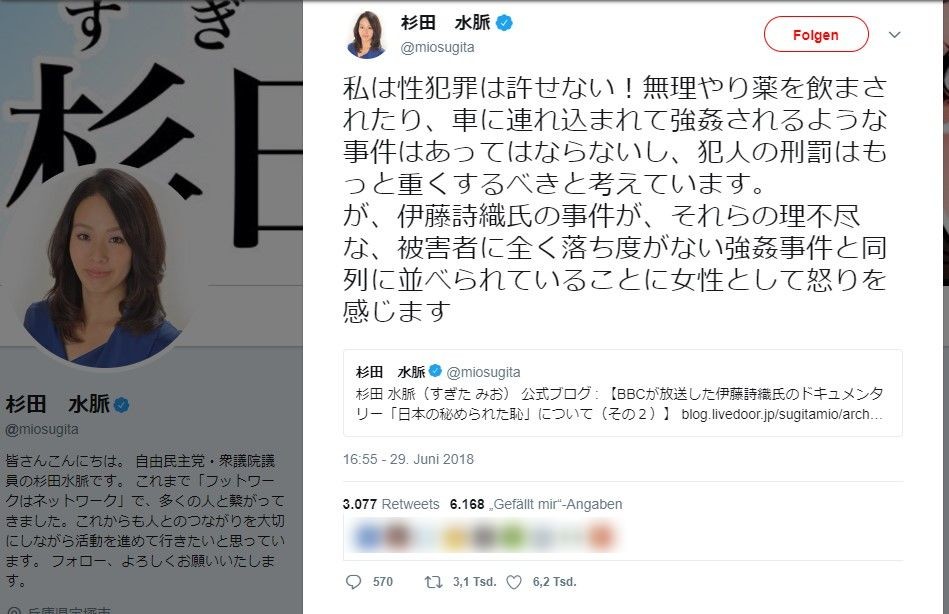Viewport: 949px width, 614px height.
Task: Open the 6.168 Gefällt mir-Angaben list
Action: pyautogui.click(x=536, y=504)
